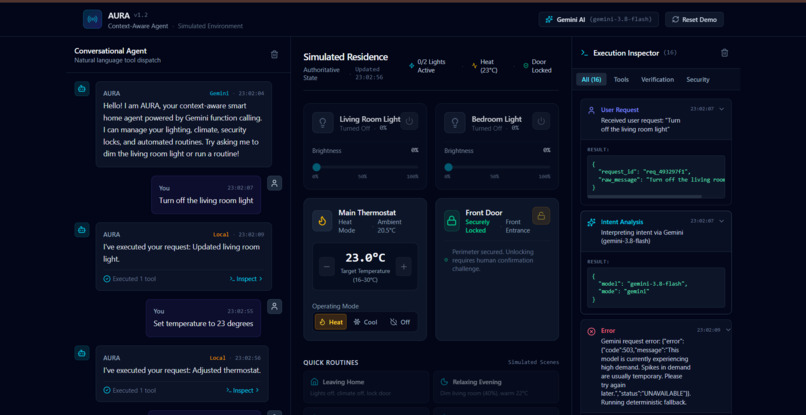Click the Securely Locked status text
The height and width of the screenshot is (415, 806).
[x=478, y=226]
